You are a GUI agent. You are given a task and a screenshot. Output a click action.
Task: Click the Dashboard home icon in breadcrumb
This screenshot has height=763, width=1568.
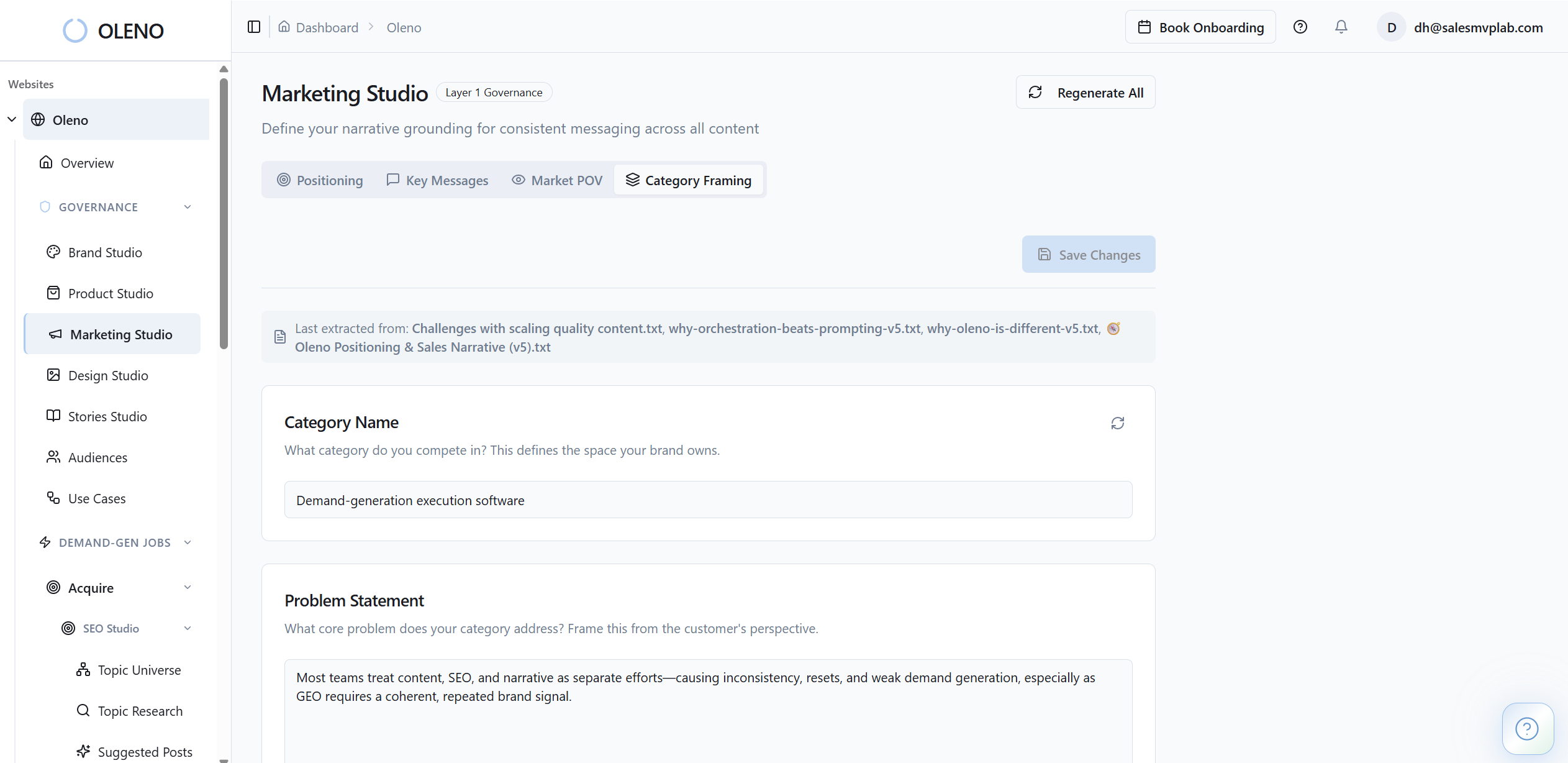(284, 27)
